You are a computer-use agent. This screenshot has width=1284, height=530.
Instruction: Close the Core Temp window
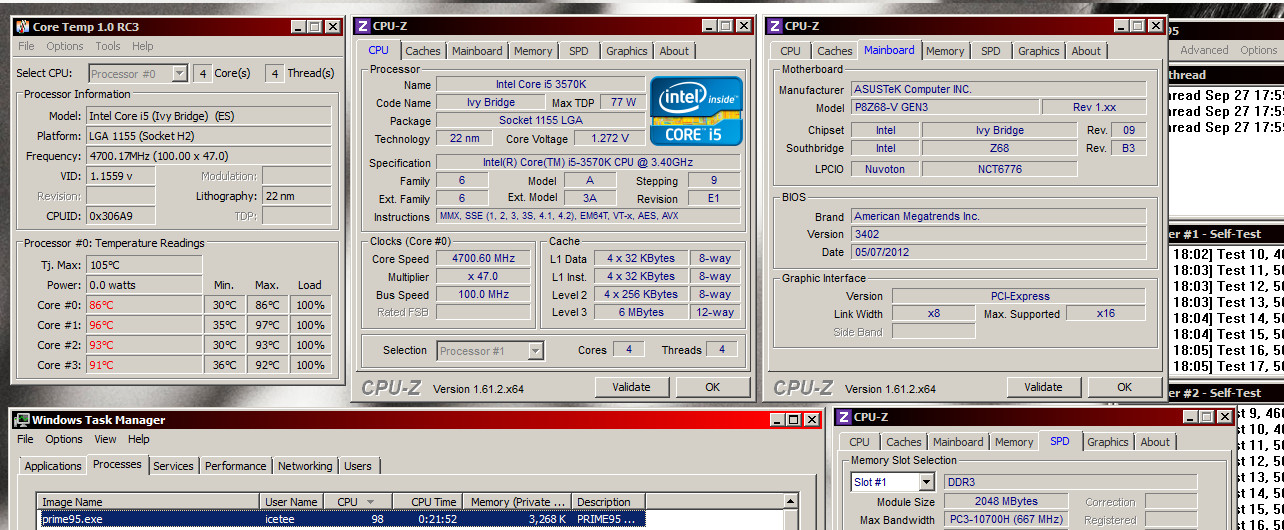(333, 27)
